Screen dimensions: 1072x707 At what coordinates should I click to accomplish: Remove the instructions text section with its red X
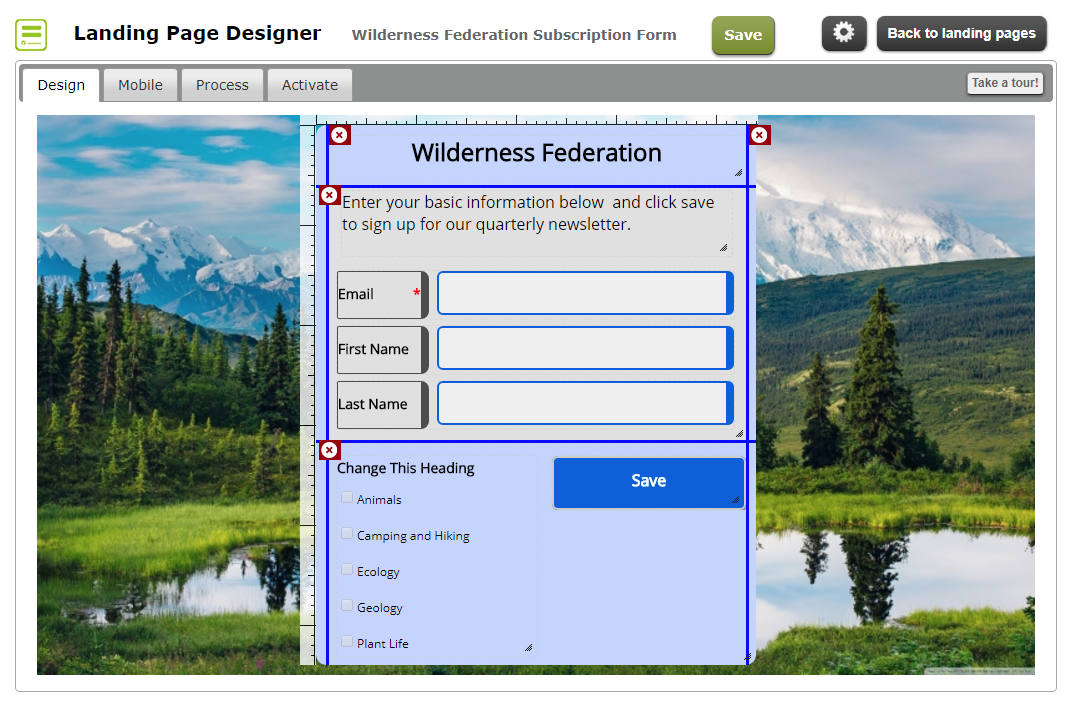point(330,196)
